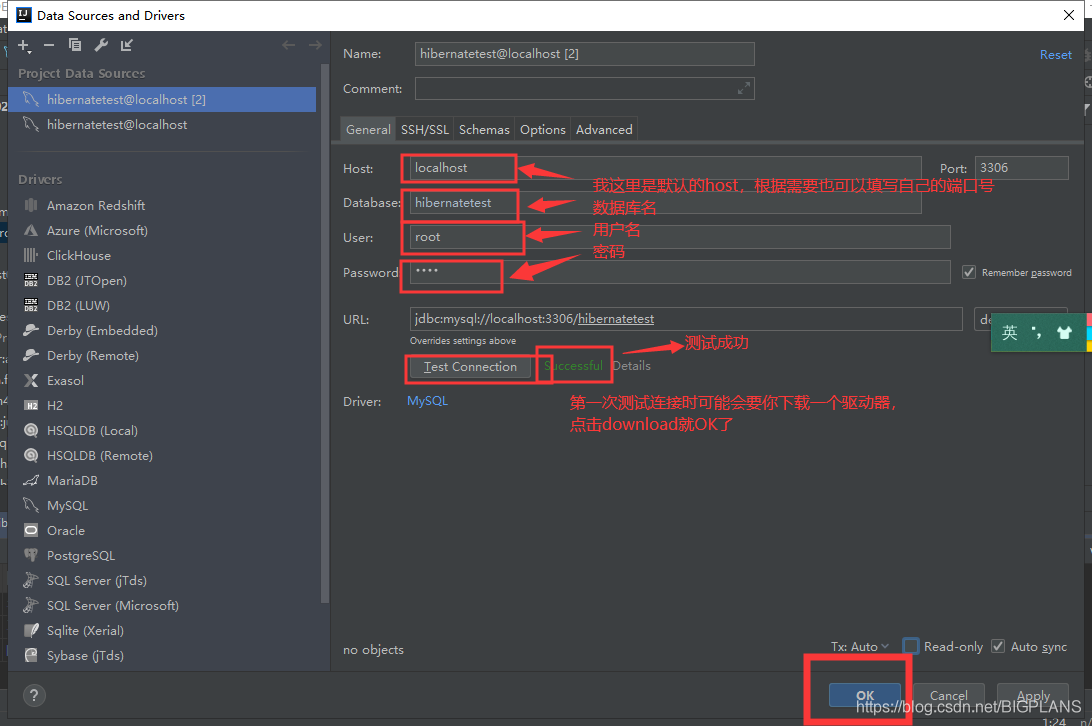This screenshot has height=726, width=1092.
Task: Click the Database field containing hibernatetest
Action: [665, 203]
